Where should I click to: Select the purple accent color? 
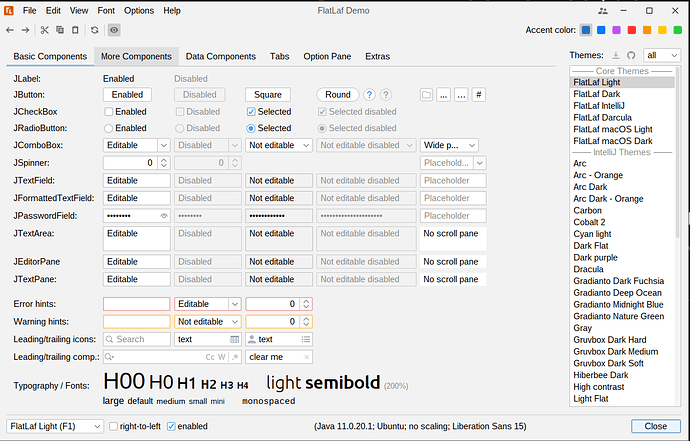click(616, 30)
